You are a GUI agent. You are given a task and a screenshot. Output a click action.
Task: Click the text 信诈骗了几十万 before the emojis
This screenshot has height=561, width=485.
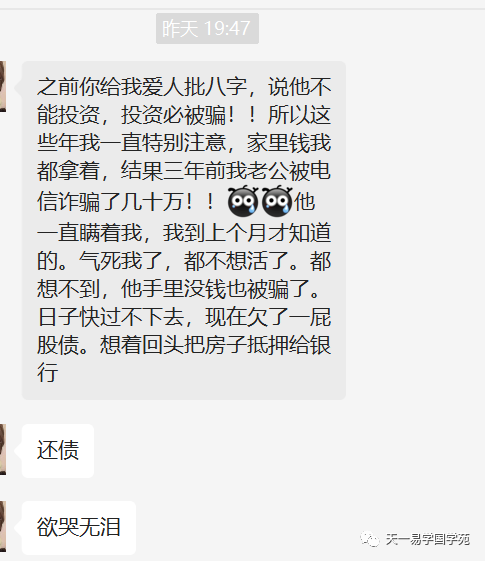click(111, 201)
